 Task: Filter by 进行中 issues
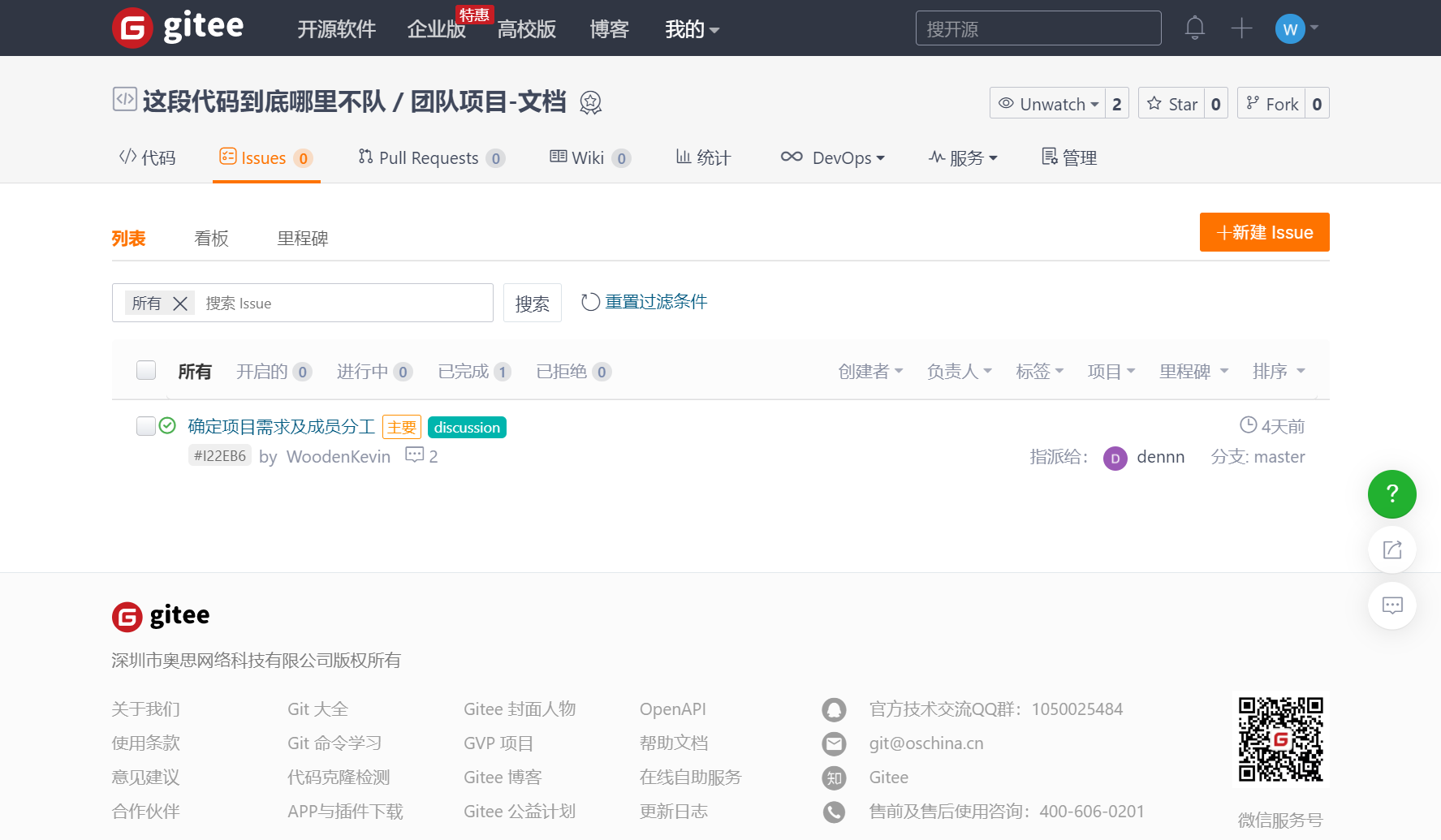[x=374, y=371]
